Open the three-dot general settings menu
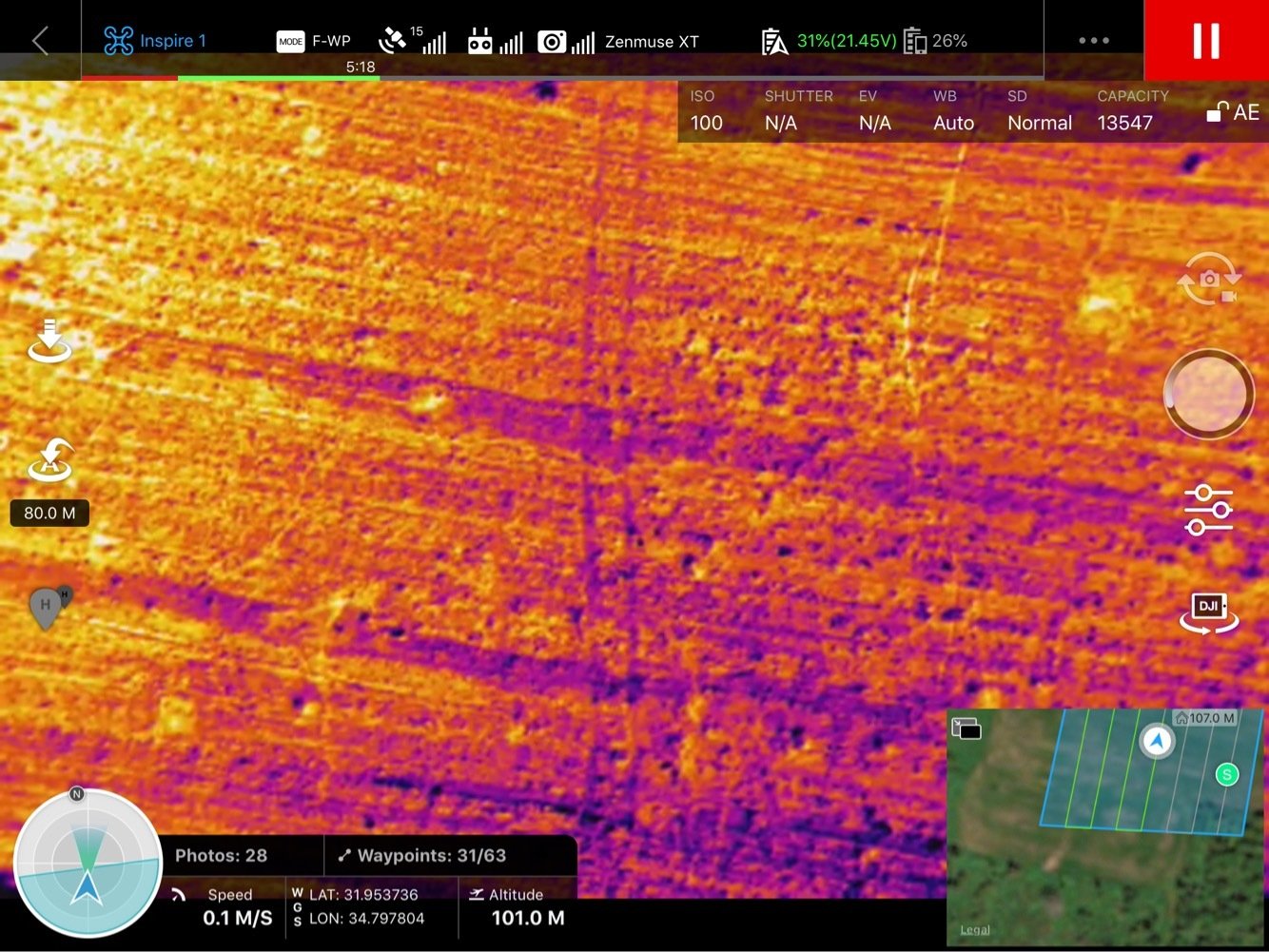1269x952 pixels. pos(1094,41)
